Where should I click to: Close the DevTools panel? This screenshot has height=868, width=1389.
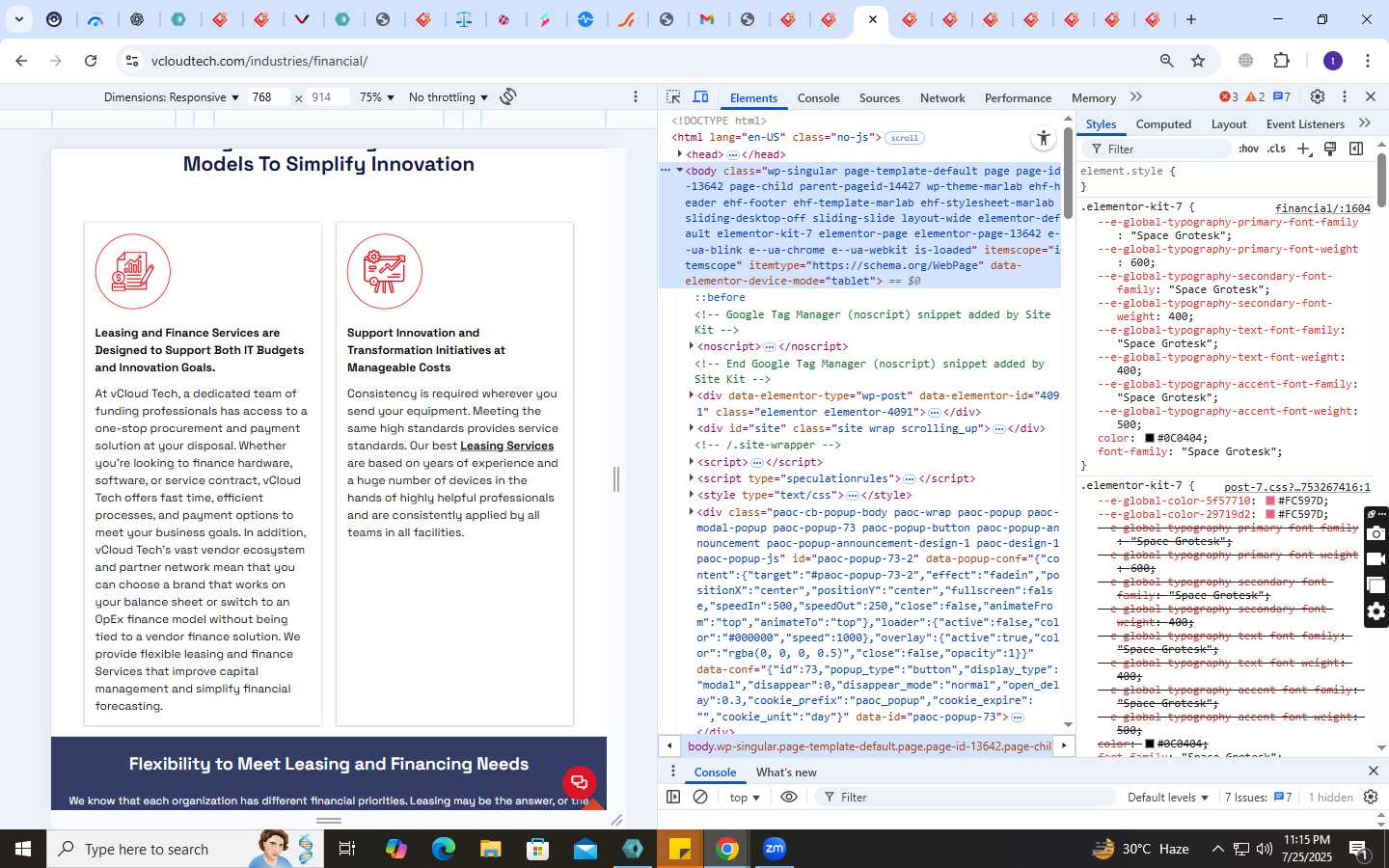click(1371, 96)
